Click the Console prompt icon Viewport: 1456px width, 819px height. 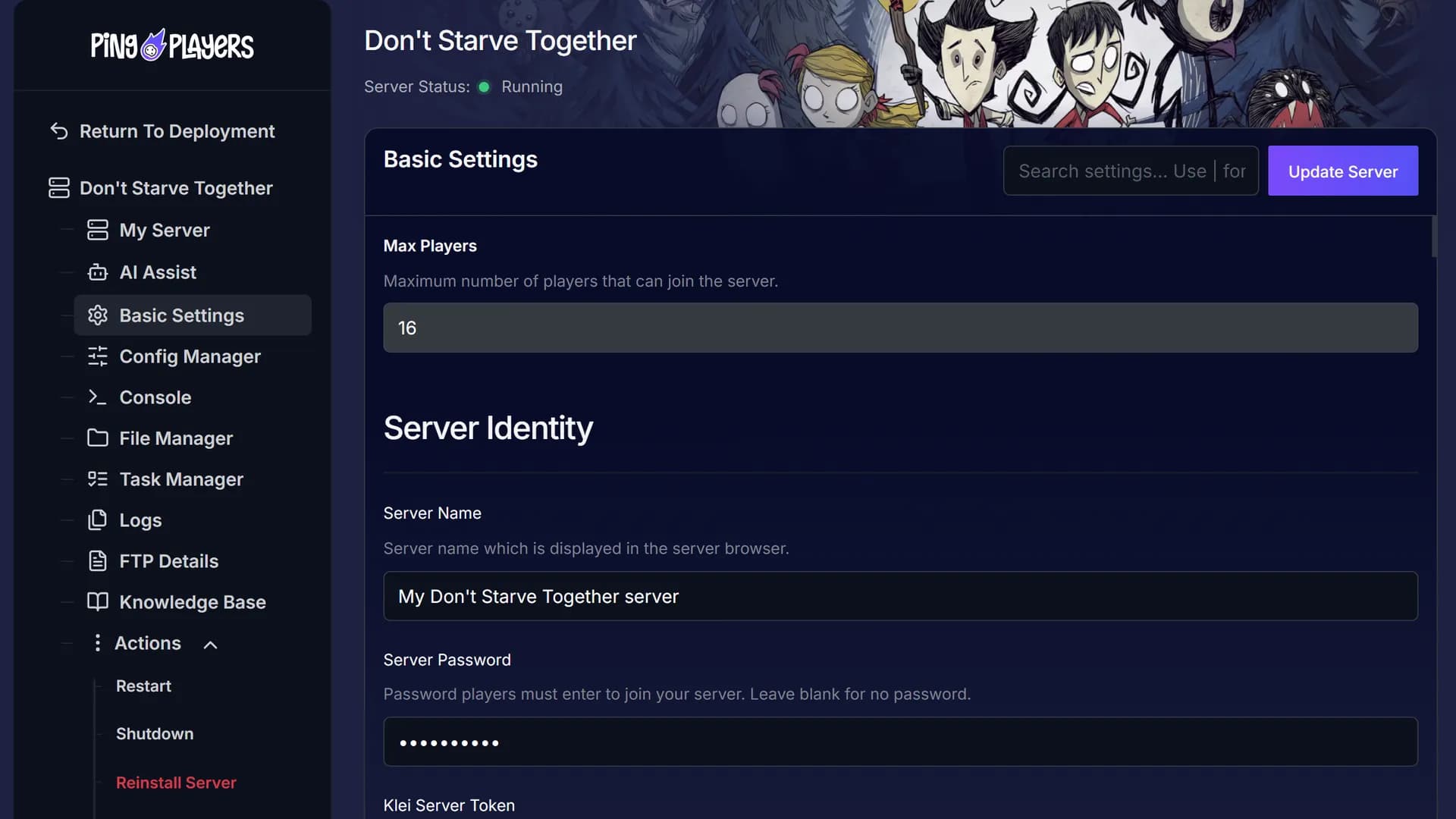click(98, 397)
